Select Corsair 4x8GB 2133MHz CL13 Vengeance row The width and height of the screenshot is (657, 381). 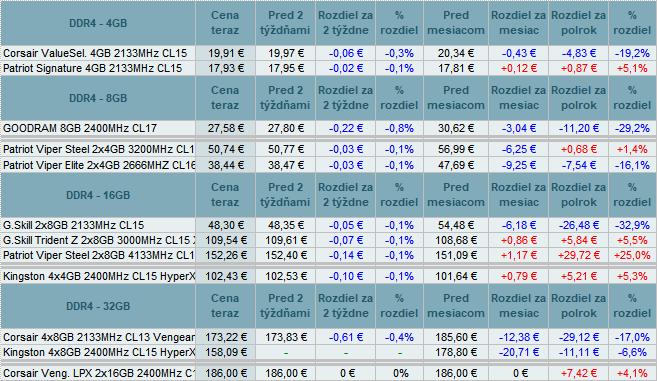pyautogui.click(x=328, y=337)
